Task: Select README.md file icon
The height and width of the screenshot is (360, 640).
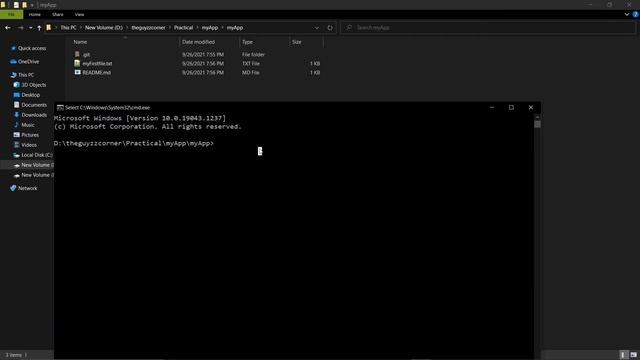Action: [x=77, y=72]
